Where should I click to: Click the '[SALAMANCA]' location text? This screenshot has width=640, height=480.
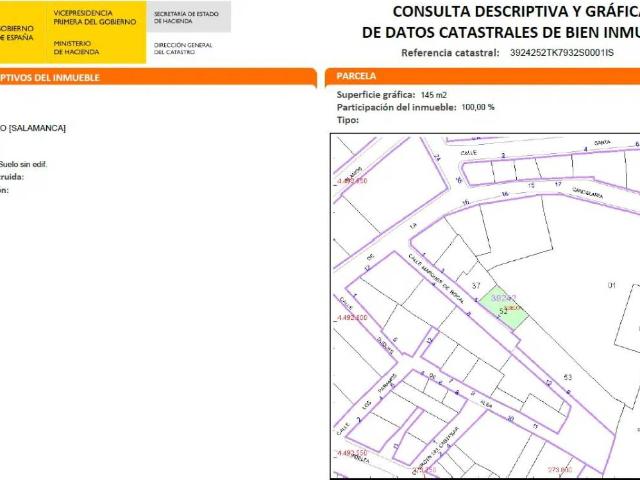(37, 128)
